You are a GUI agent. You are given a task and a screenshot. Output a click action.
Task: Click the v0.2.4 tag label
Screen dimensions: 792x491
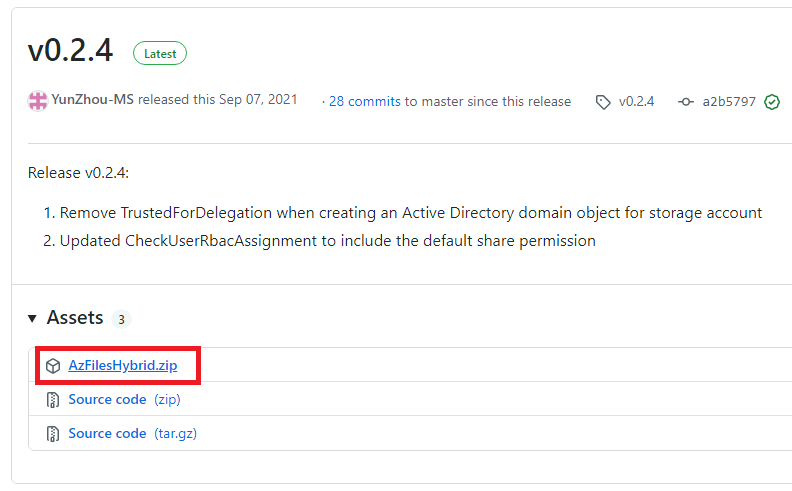(636, 102)
